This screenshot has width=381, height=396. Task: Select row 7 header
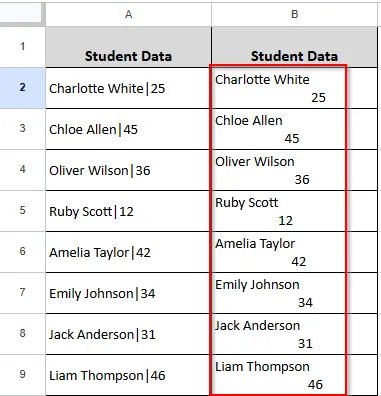tap(22, 293)
